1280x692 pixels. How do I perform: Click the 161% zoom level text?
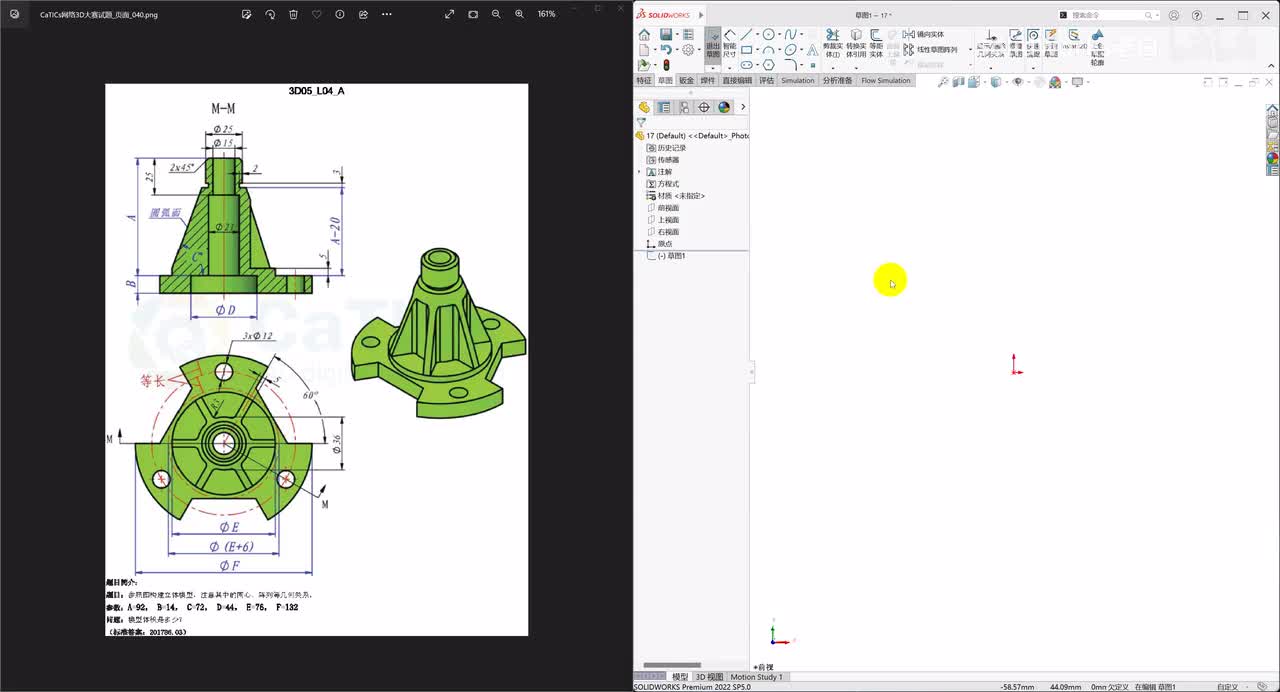click(x=546, y=14)
